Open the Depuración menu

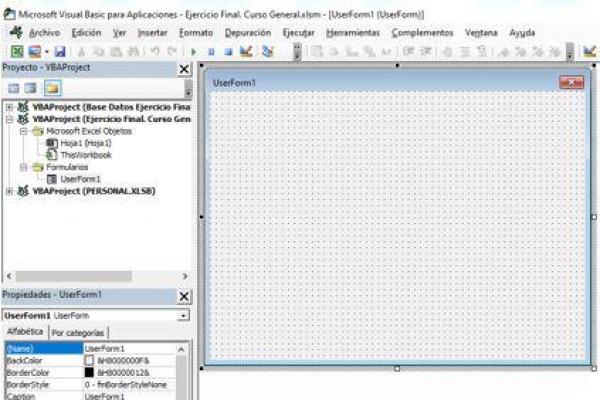point(248,32)
